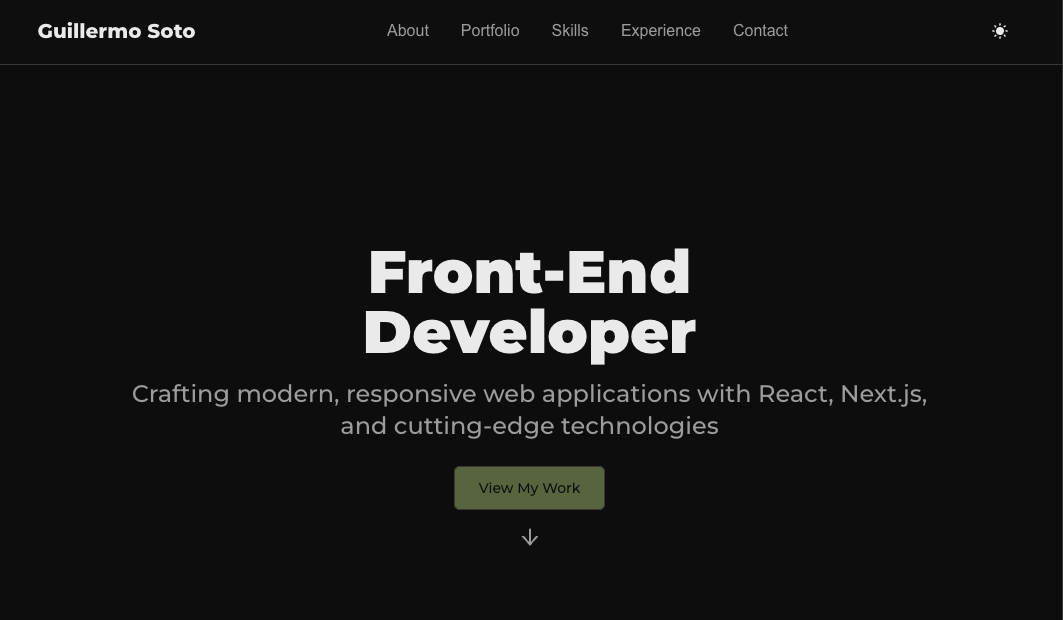The width and height of the screenshot is (1063, 620).
Task: Click the Front-End Developer heading
Action: click(530, 300)
